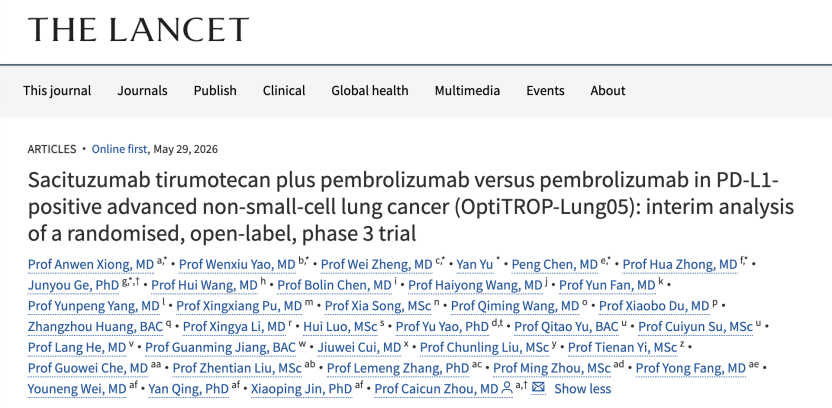Open the This journal menu
This screenshot has width=832, height=408.
(x=57, y=91)
